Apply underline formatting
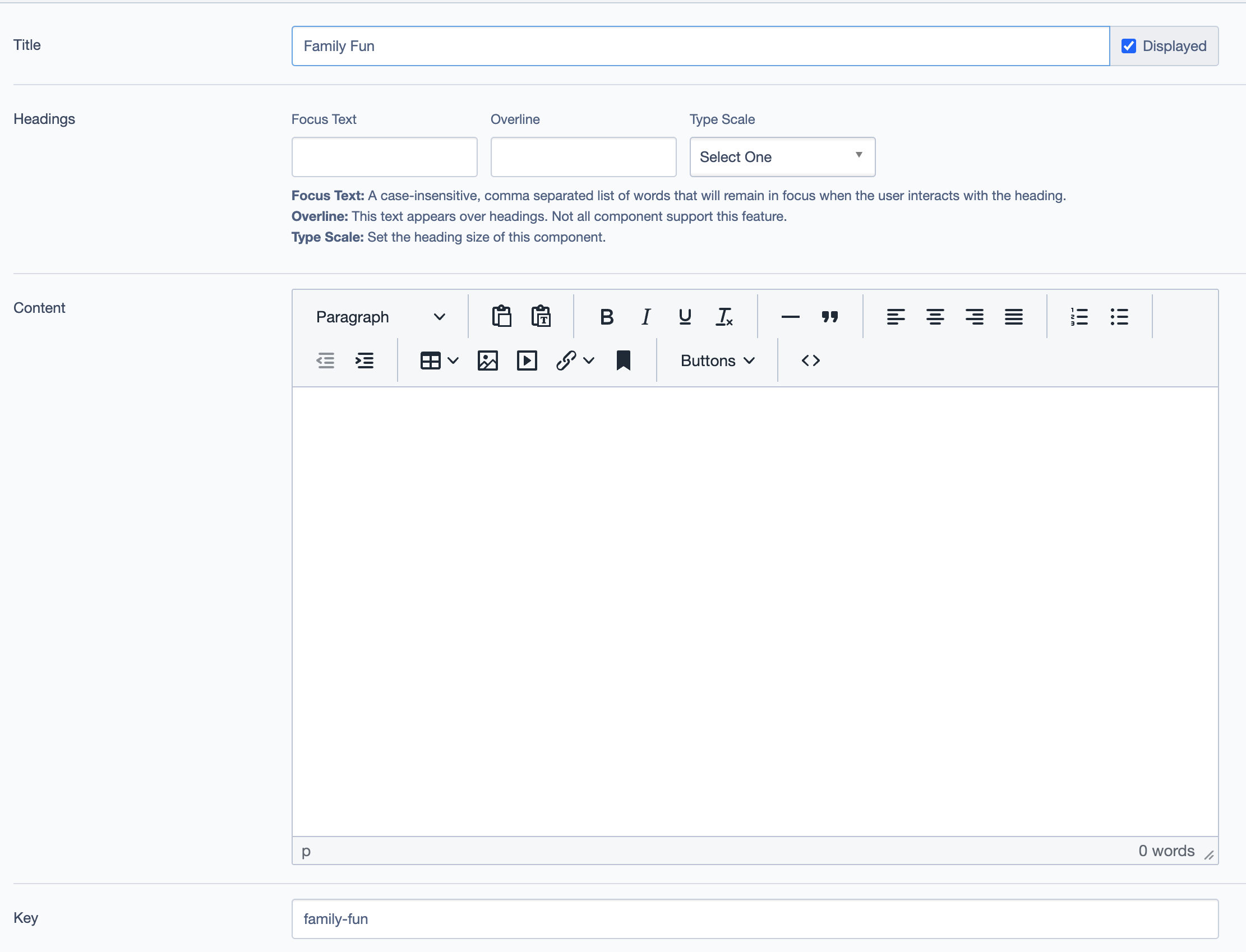This screenshot has width=1246, height=952. pyautogui.click(x=685, y=317)
